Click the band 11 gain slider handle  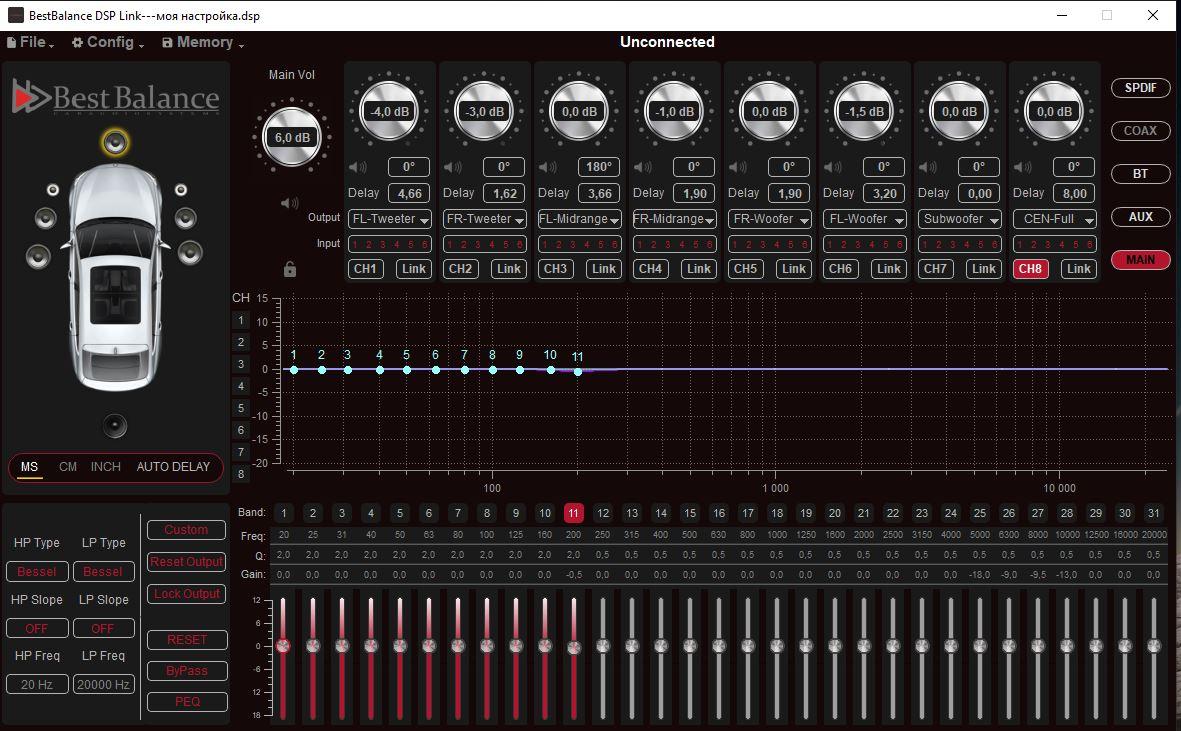coord(574,648)
